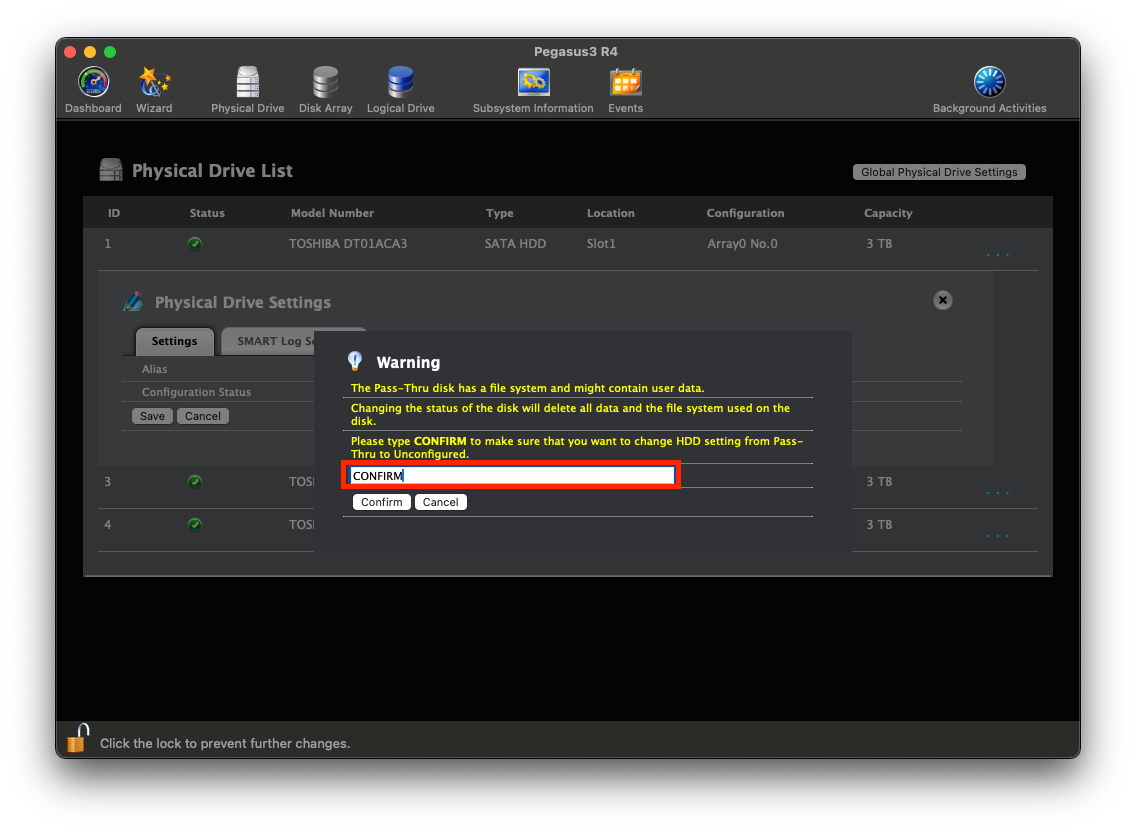The height and width of the screenshot is (832, 1136).
Task: Click the CONFIRM text input field
Action: coord(511,475)
